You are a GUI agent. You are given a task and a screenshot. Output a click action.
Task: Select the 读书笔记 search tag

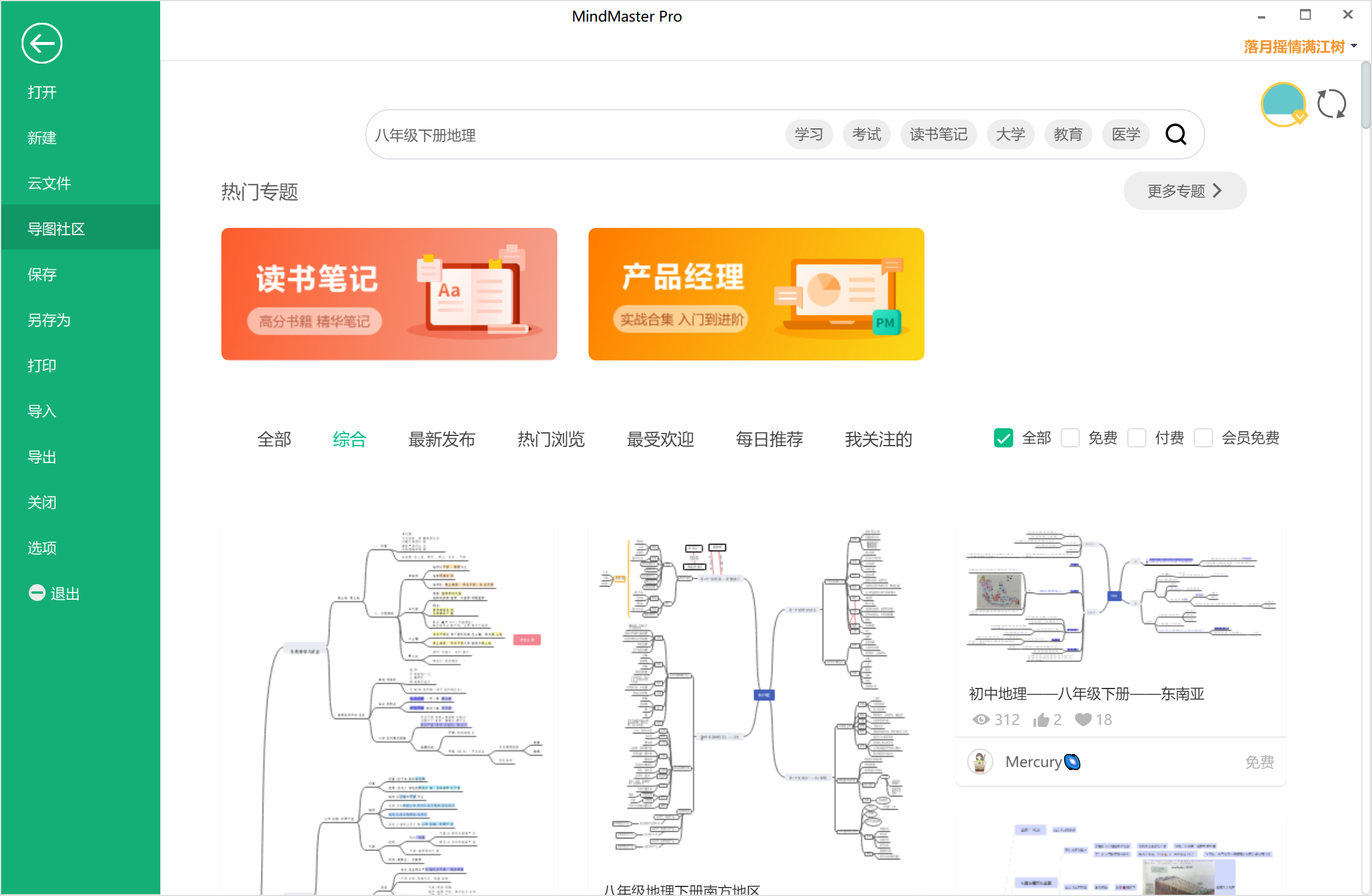(938, 134)
